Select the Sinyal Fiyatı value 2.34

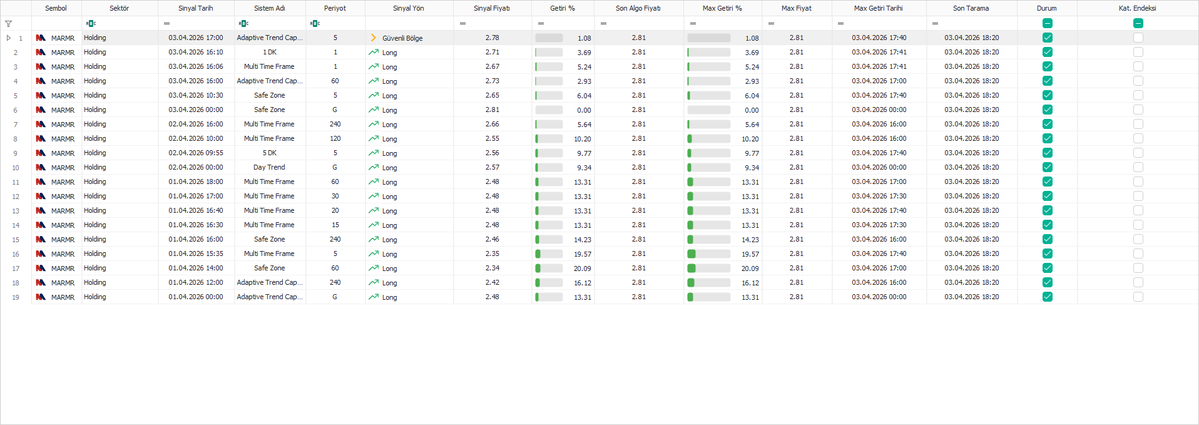492,268
